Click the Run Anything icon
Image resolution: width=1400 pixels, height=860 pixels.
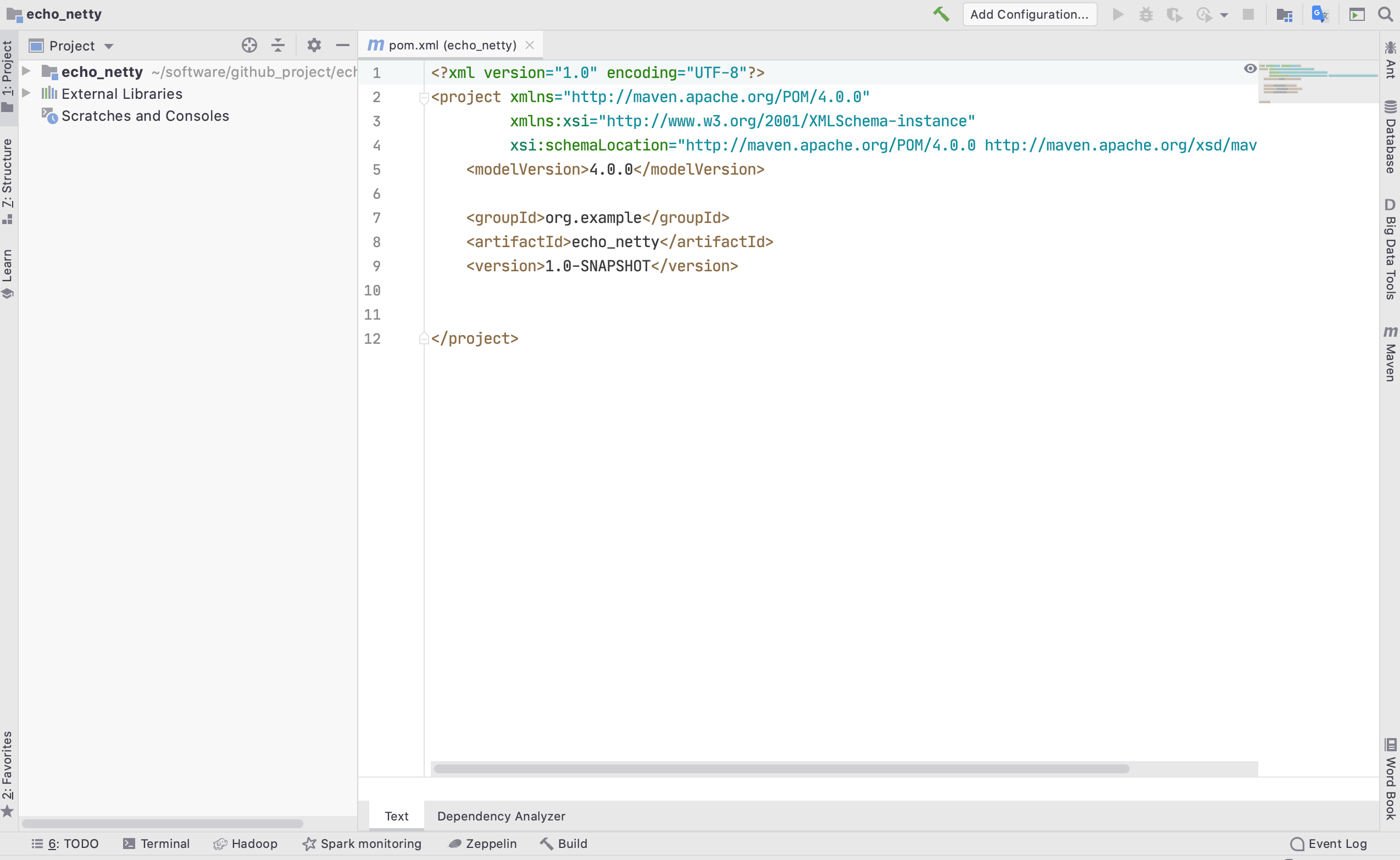1357,14
